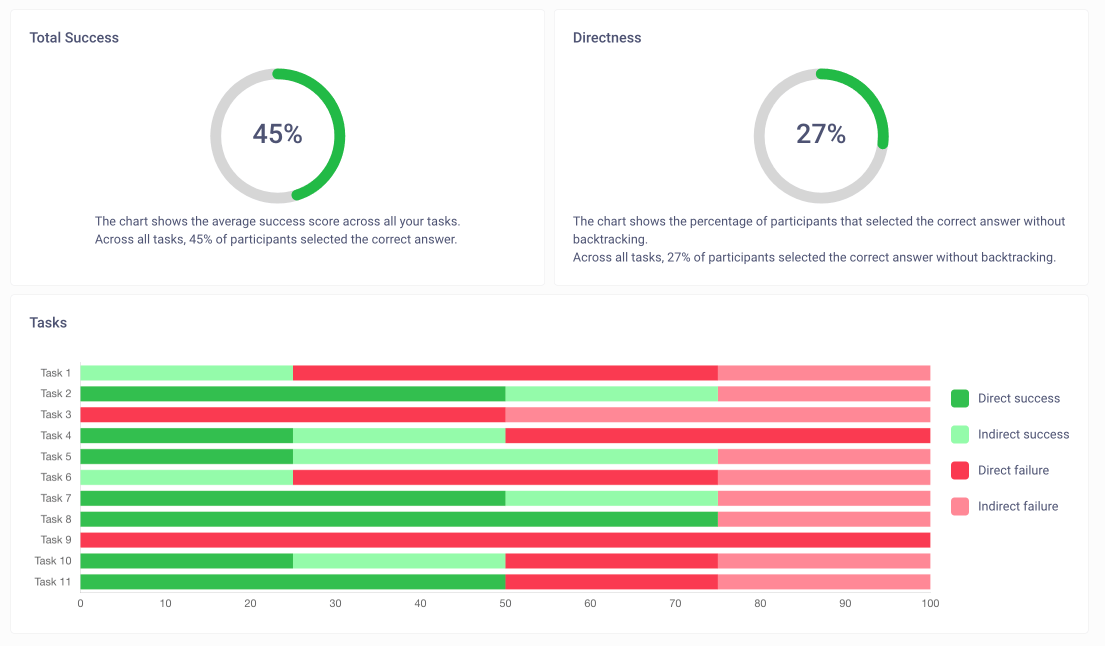Click the Indirect success legend swatch
Viewport: 1105px width, 646px height.
pyautogui.click(x=960, y=435)
